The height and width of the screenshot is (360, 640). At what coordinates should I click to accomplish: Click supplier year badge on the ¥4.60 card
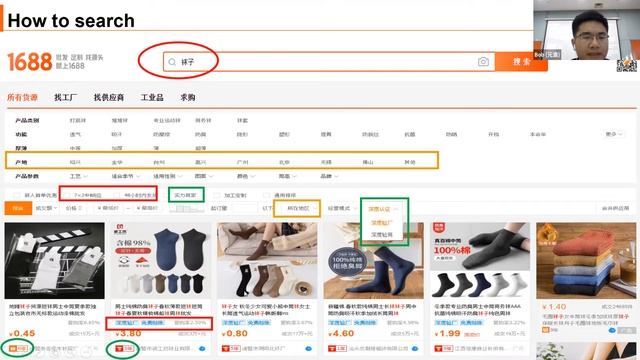(337, 349)
